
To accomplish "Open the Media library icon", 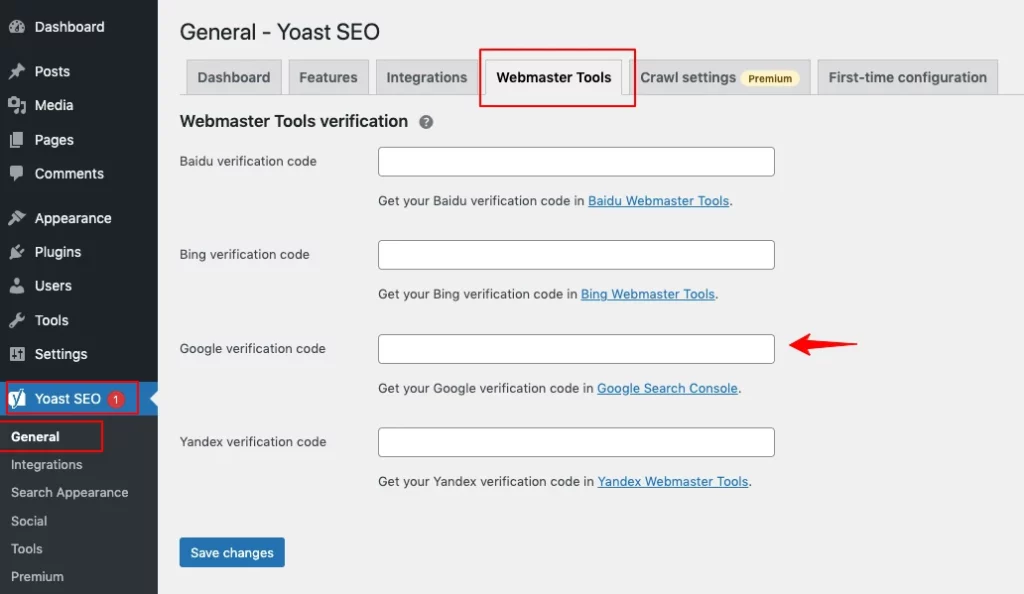I will click(x=17, y=105).
